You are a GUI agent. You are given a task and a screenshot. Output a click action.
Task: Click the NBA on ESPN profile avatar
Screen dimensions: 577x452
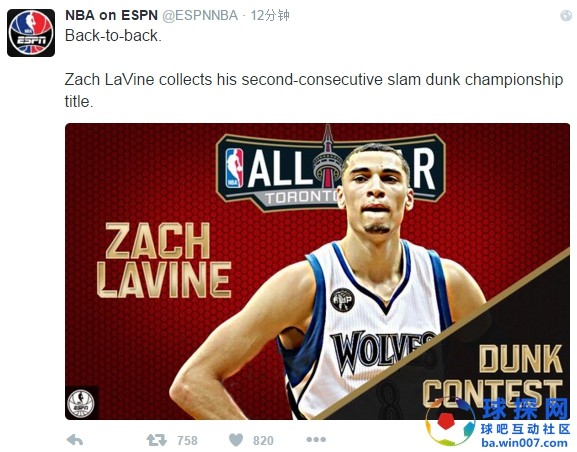(x=31, y=33)
